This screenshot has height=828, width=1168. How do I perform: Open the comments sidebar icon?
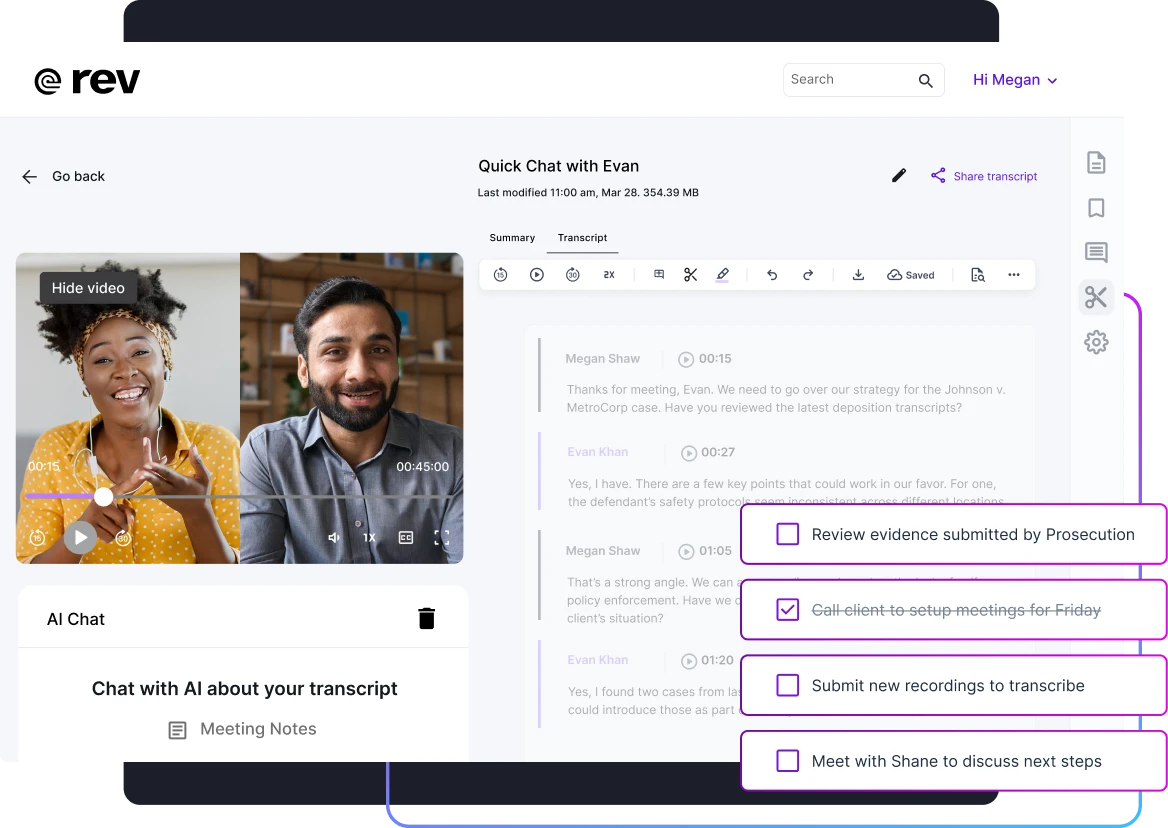1096,252
